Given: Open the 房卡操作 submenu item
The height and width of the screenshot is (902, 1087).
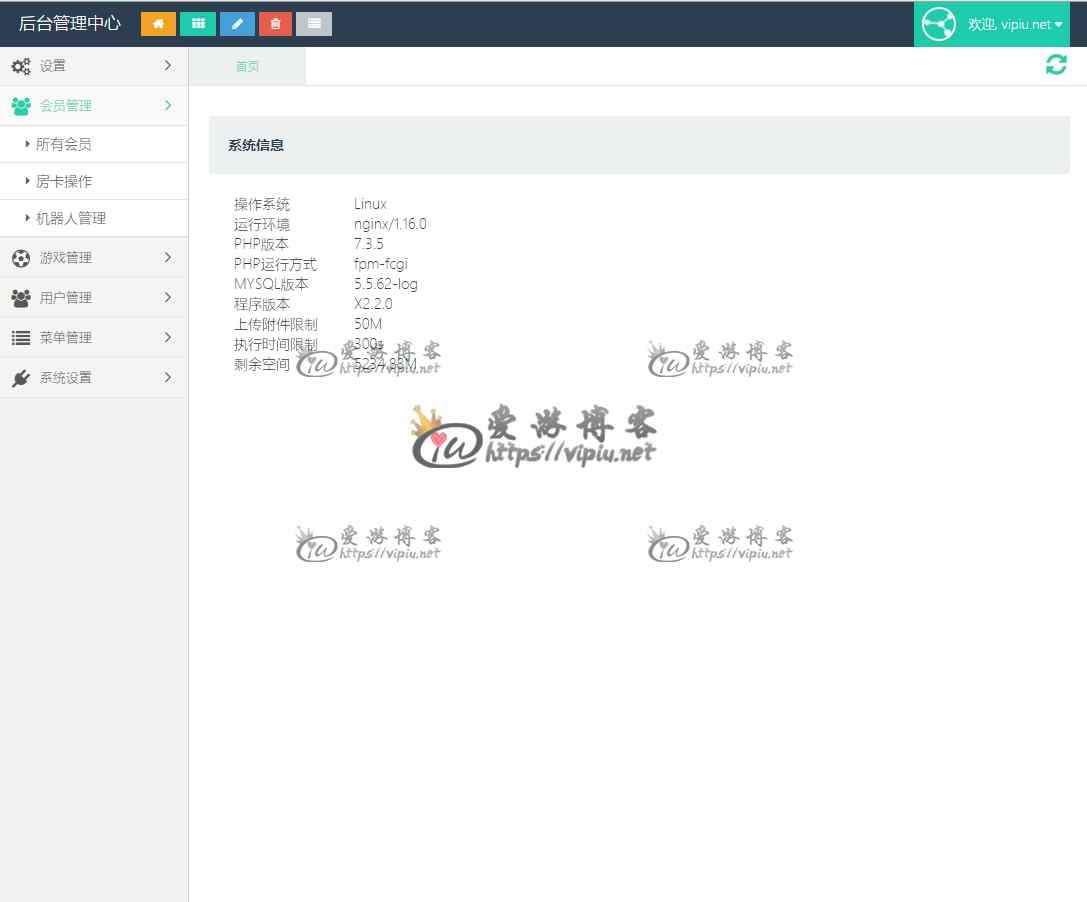Looking at the screenshot, I should pos(94,182).
